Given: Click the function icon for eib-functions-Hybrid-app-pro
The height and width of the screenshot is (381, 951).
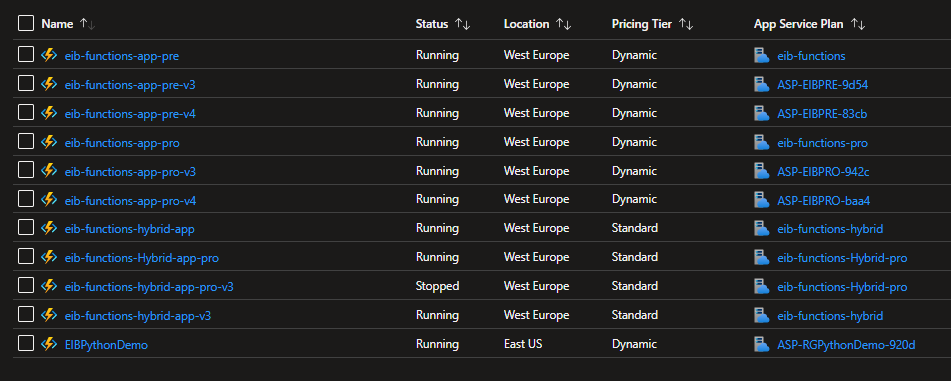Looking at the screenshot, I should [49, 257].
